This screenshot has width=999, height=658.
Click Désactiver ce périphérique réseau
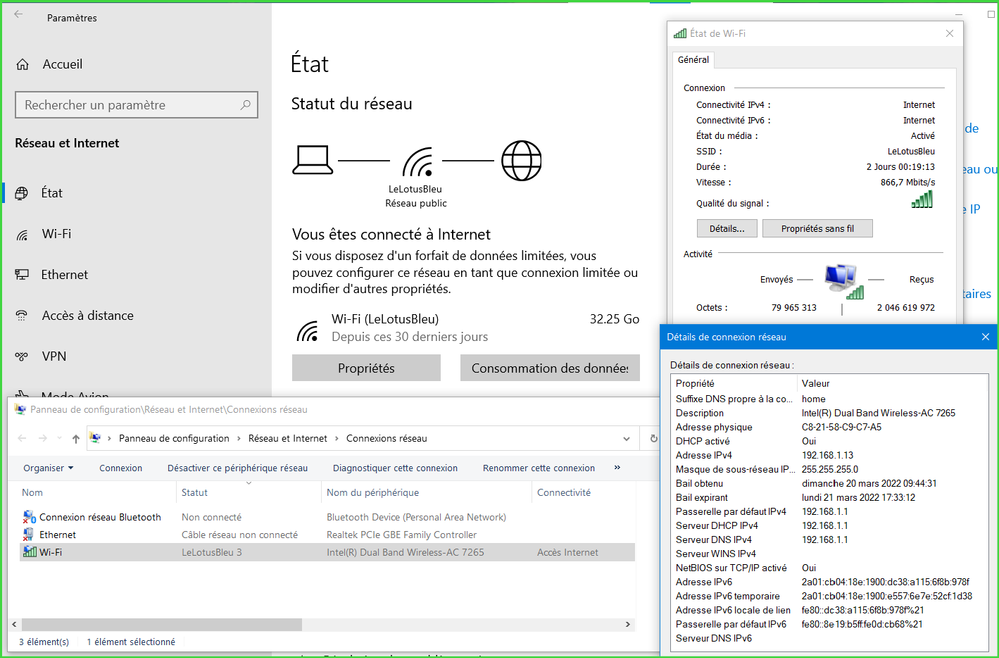237,468
